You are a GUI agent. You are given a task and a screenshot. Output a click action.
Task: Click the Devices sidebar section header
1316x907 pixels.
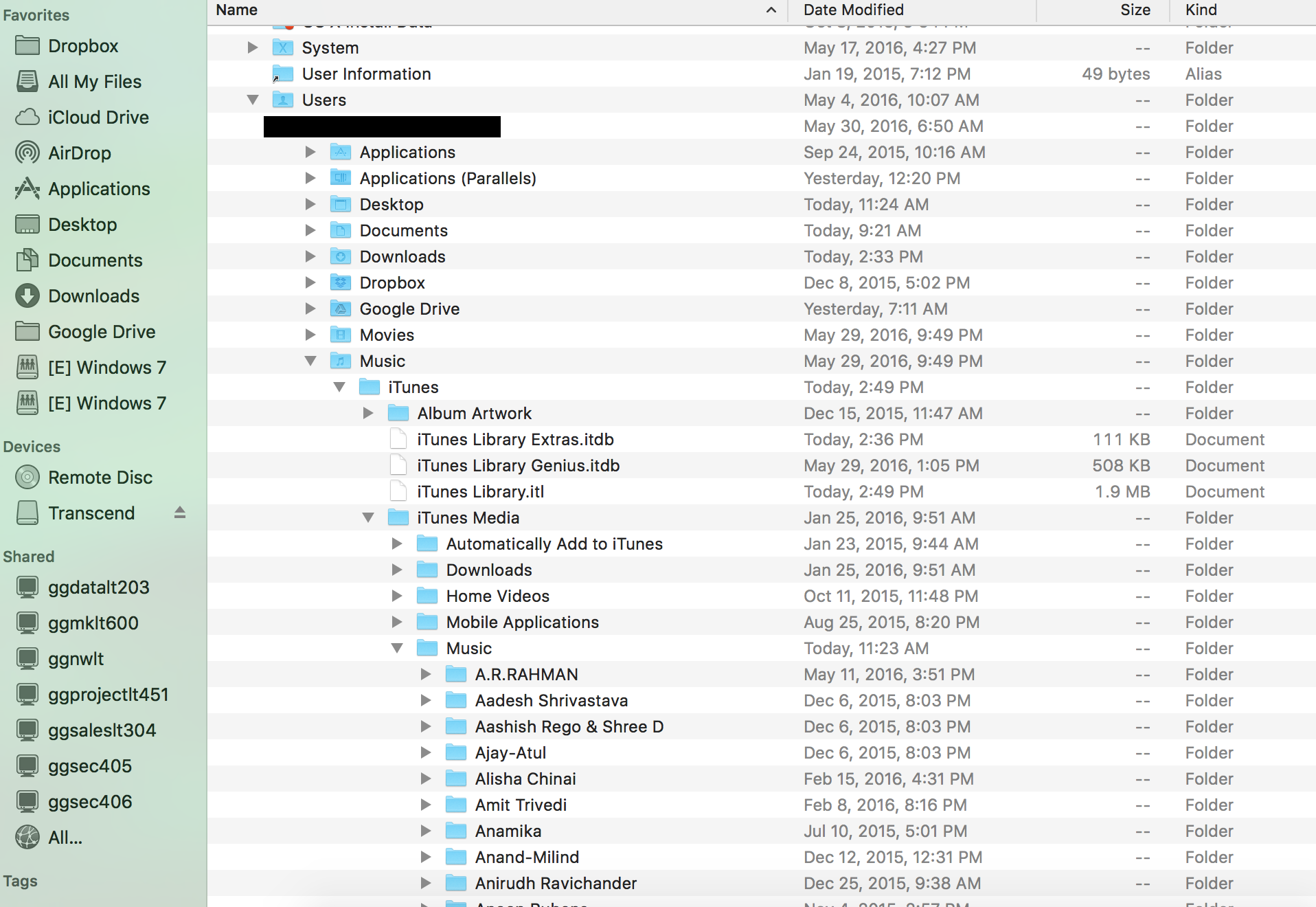(x=32, y=447)
